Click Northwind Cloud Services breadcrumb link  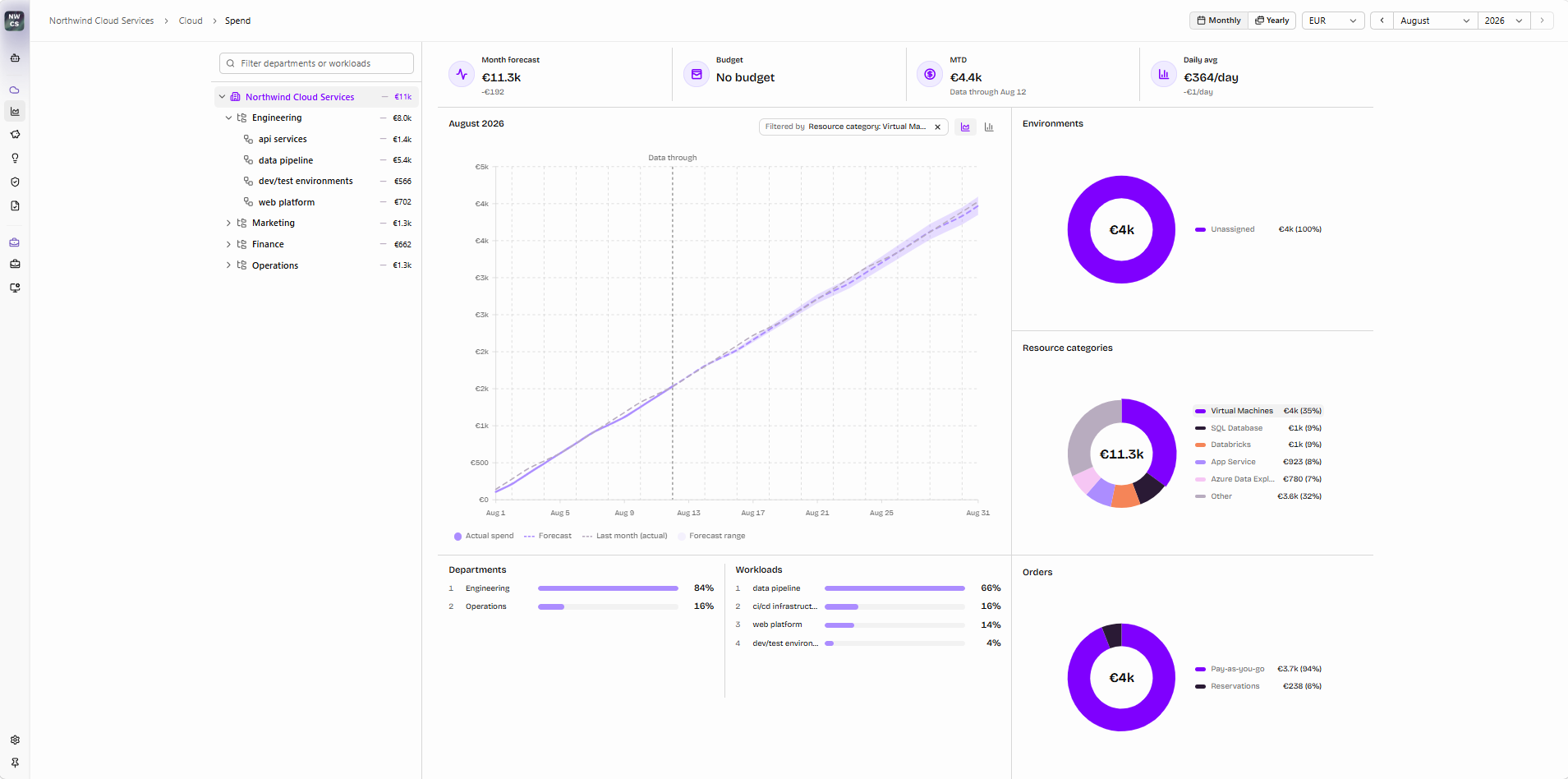tap(101, 21)
